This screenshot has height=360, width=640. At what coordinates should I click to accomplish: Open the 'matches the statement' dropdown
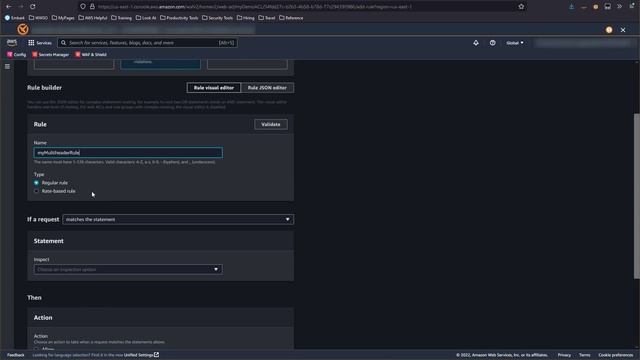point(178,220)
